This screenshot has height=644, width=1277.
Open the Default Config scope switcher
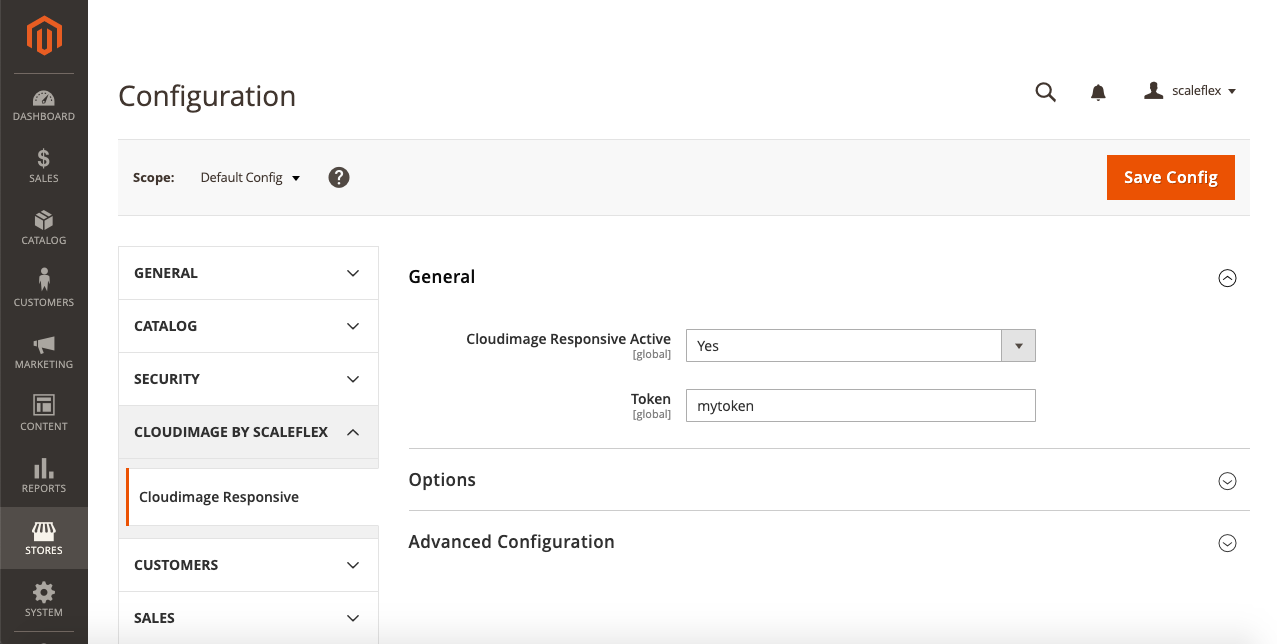[250, 178]
